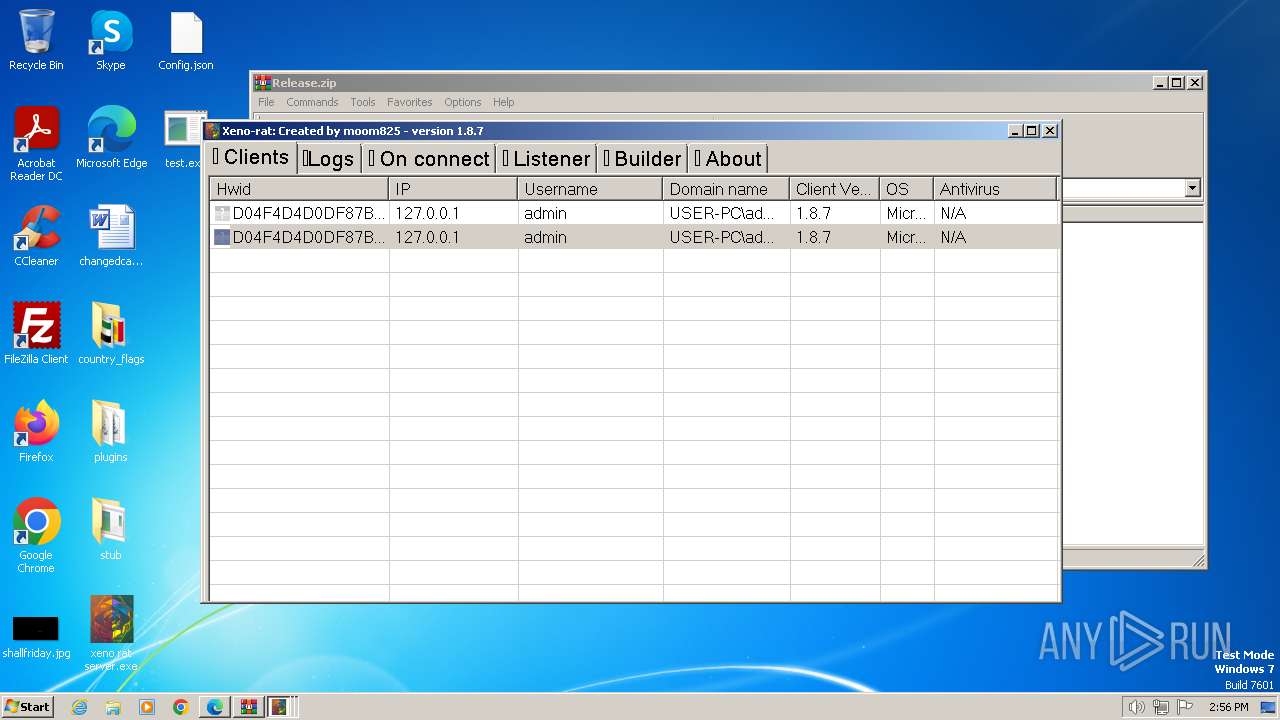Open the CCleaner desktop shortcut
Viewport: 1280px width, 720px height.
[x=36, y=236]
